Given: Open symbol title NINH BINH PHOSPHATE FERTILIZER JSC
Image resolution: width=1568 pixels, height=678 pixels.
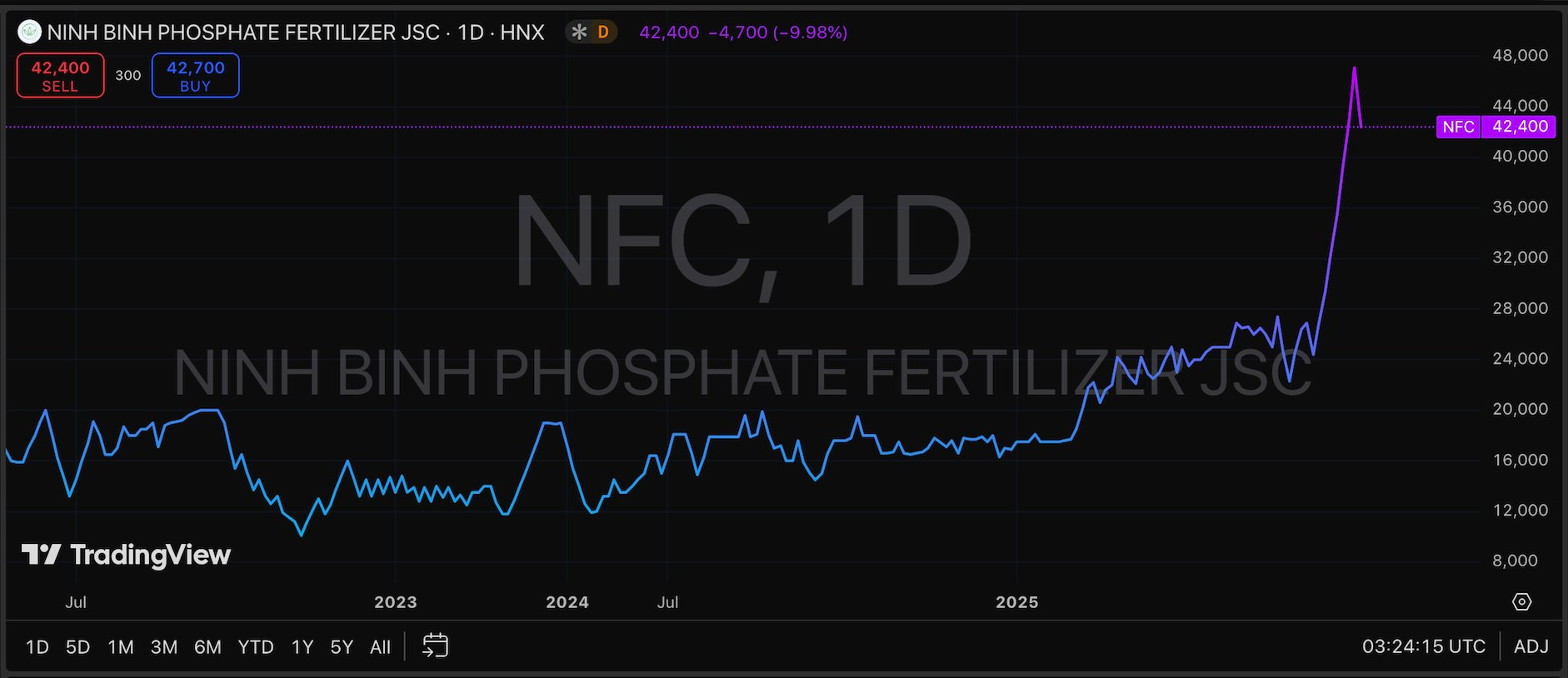Looking at the screenshot, I should [x=243, y=32].
